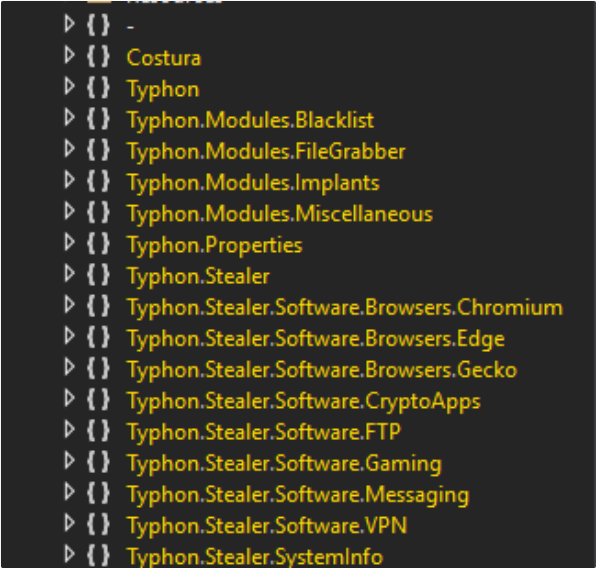Expand the Typhon namespace node
Screen dimensions: 596x568
(x=69, y=86)
